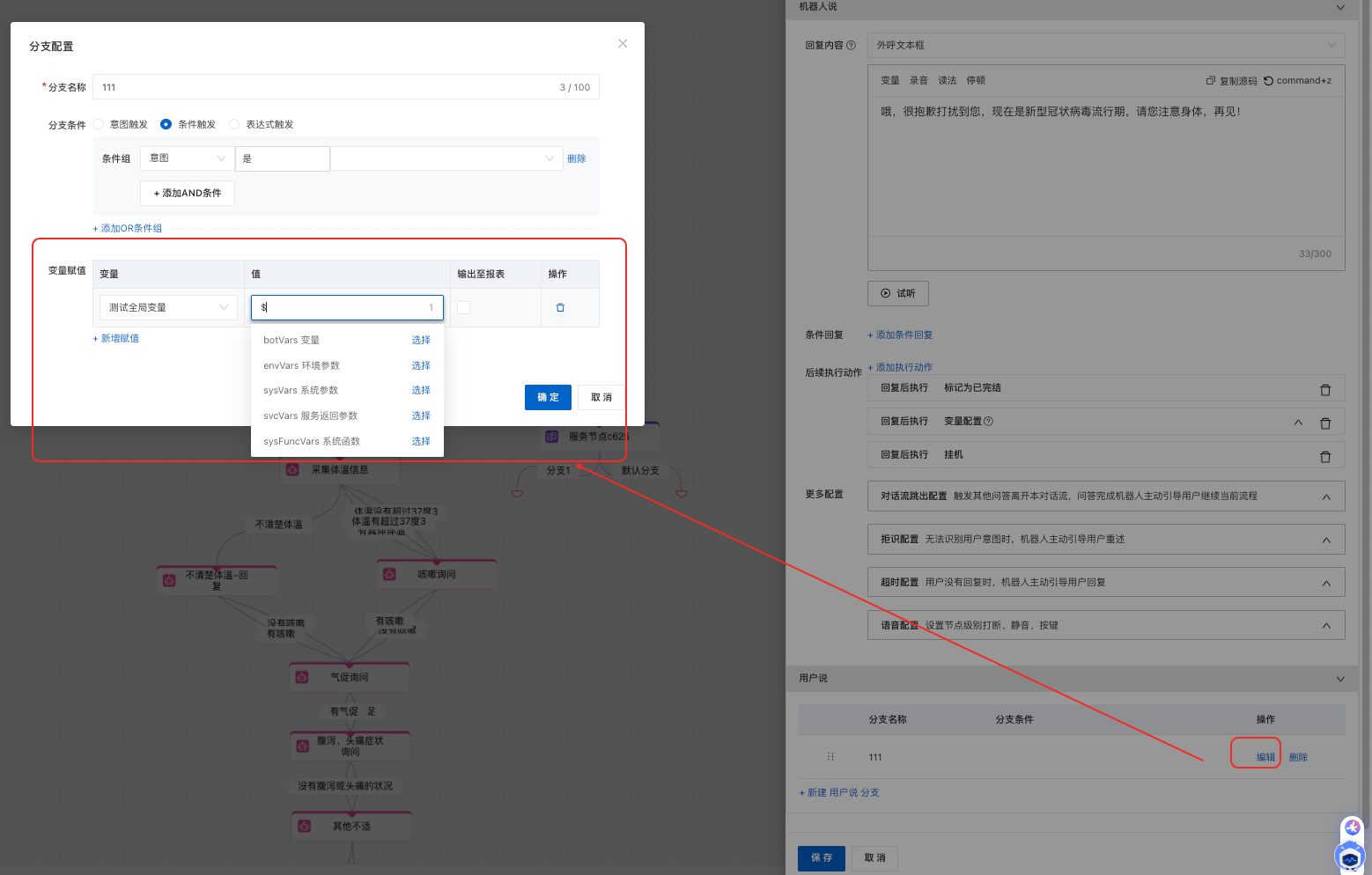Insert 停顿 from the editor toolbar
This screenshot has width=1372, height=875.
coord(976,81)
